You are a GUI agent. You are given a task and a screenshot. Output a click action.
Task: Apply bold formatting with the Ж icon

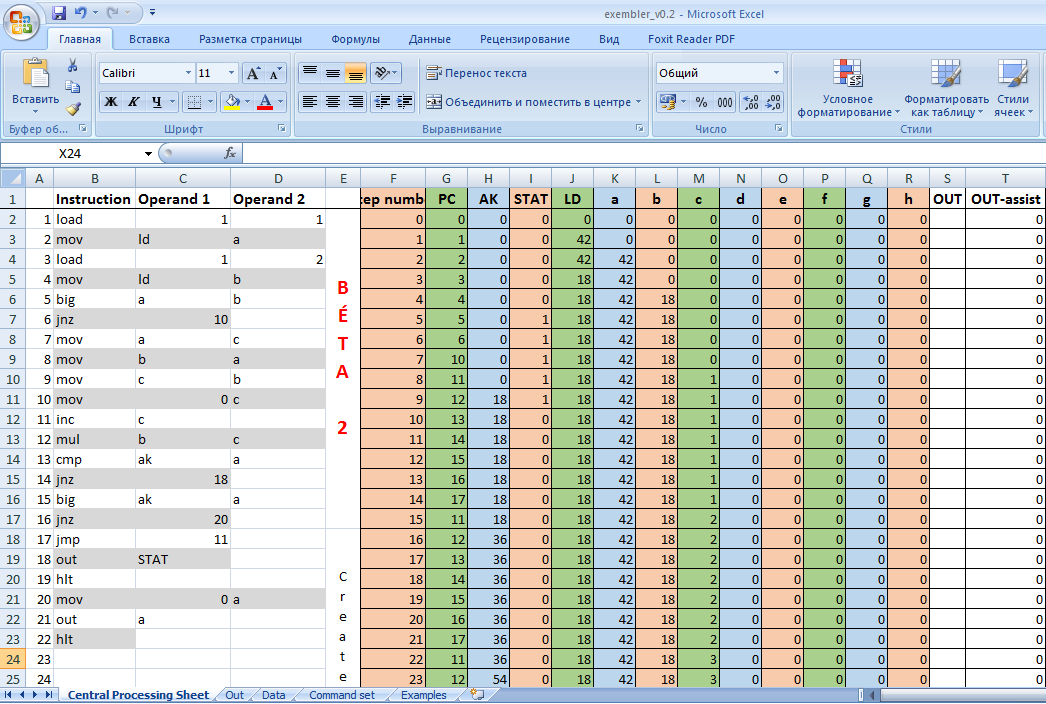click(x=110, y=103)
